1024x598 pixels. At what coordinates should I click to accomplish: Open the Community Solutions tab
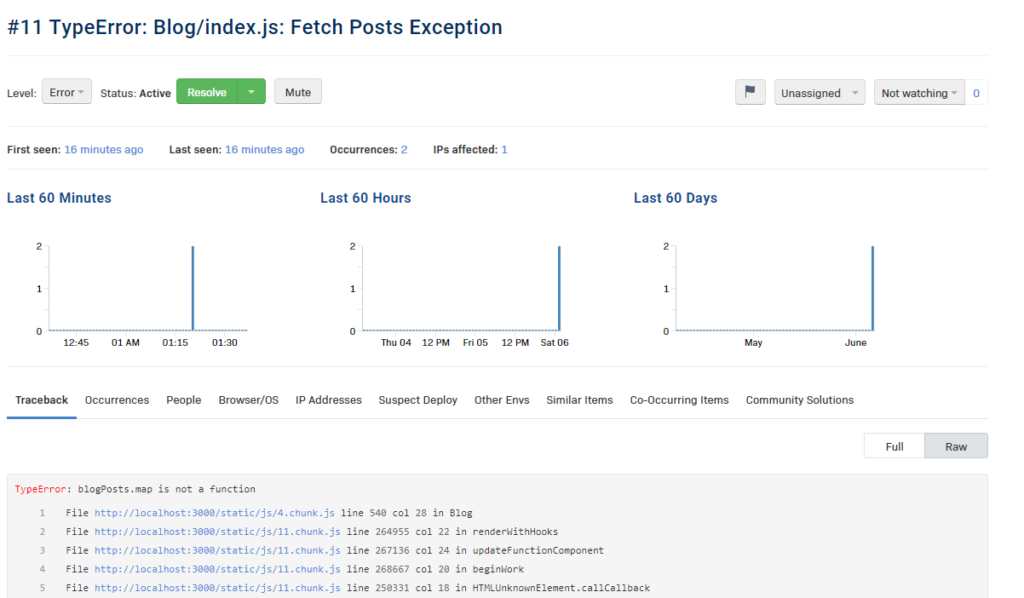pyautogui.click(x=799, y=399)
